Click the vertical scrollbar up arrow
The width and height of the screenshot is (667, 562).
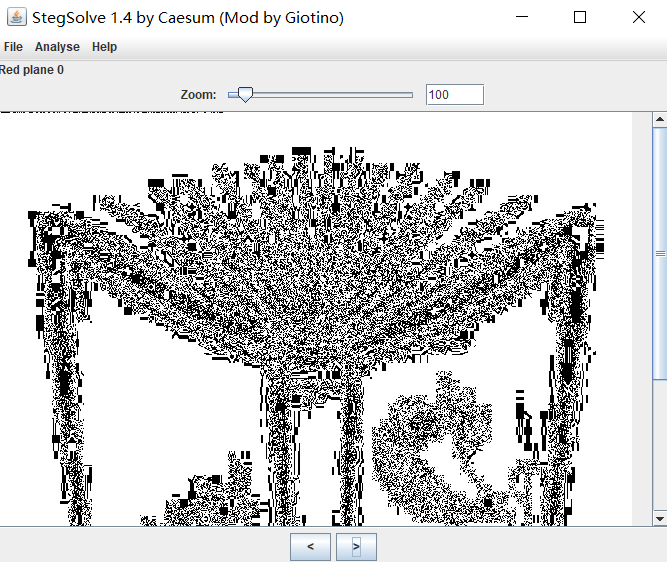pos(659,120)
